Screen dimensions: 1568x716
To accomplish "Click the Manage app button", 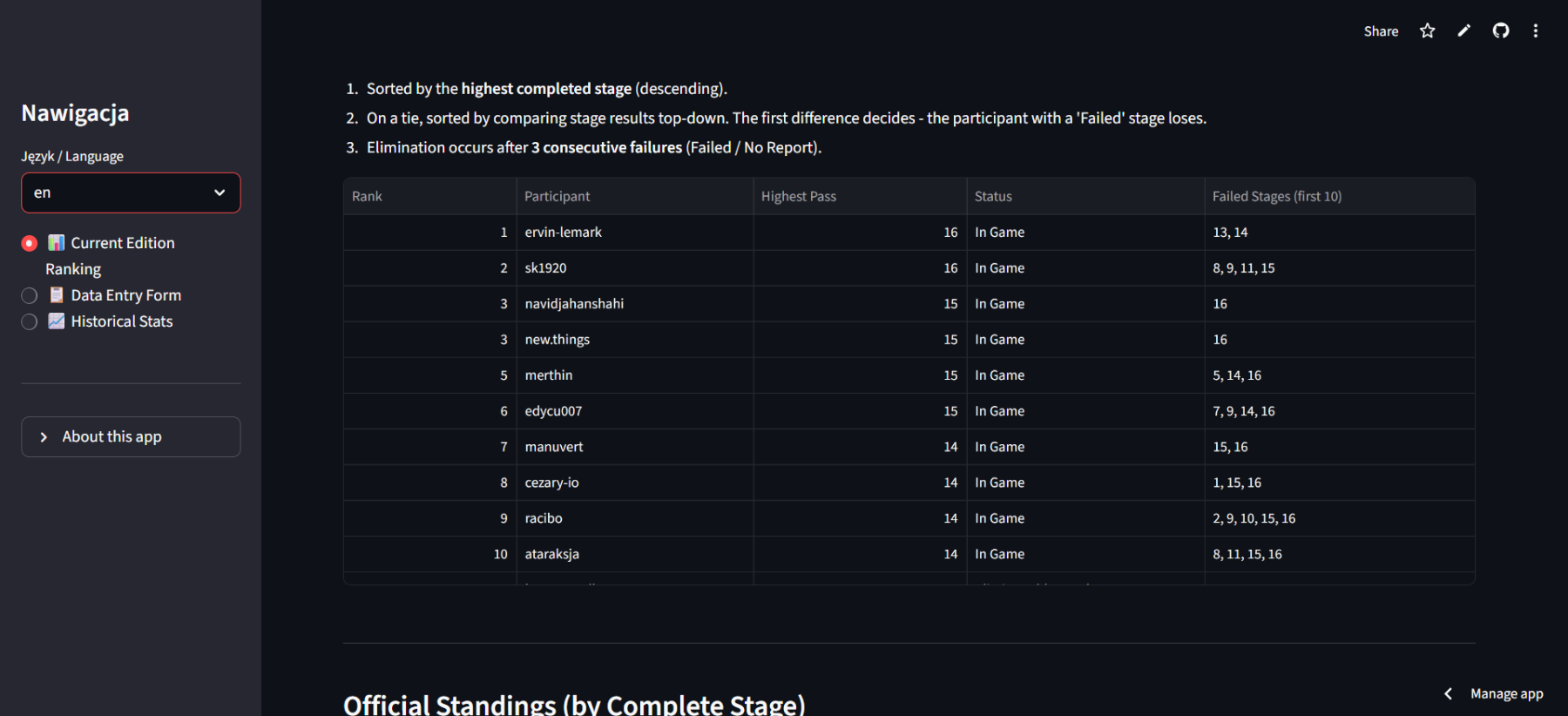I will 1506,693.
